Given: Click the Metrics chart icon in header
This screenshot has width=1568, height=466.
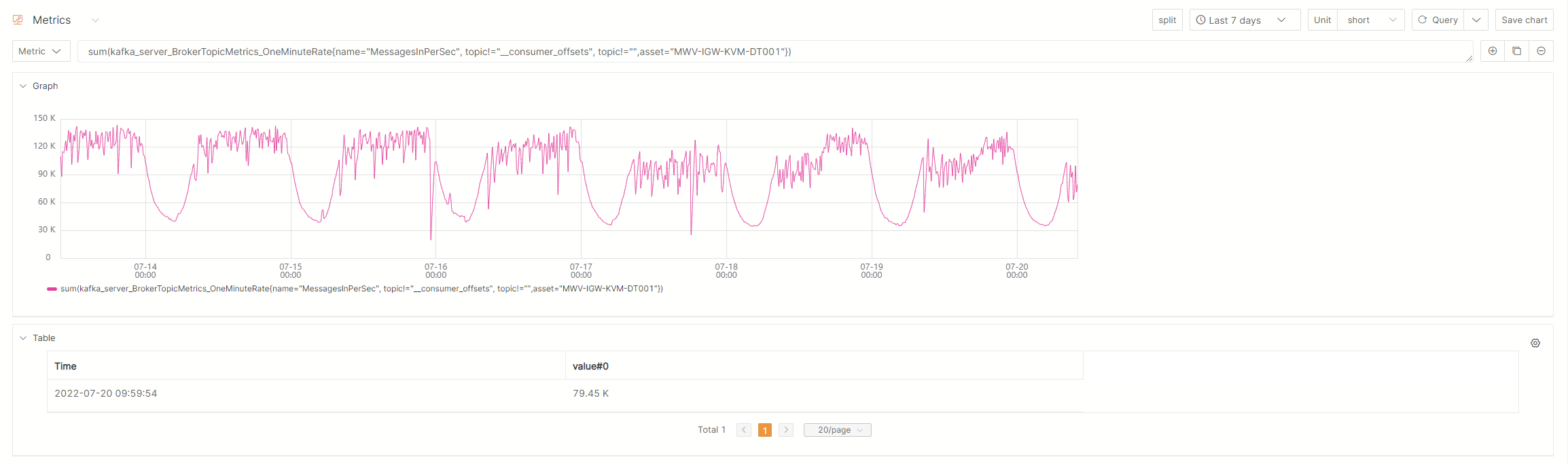Looking at the screenshot, I should [18, 20].
